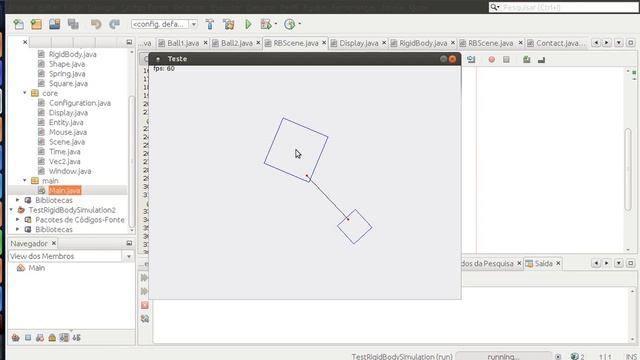Screen dimensions: 640x360
Task: Click the projects tree vertical scrollbar
Action: click(x=131, y=161)
